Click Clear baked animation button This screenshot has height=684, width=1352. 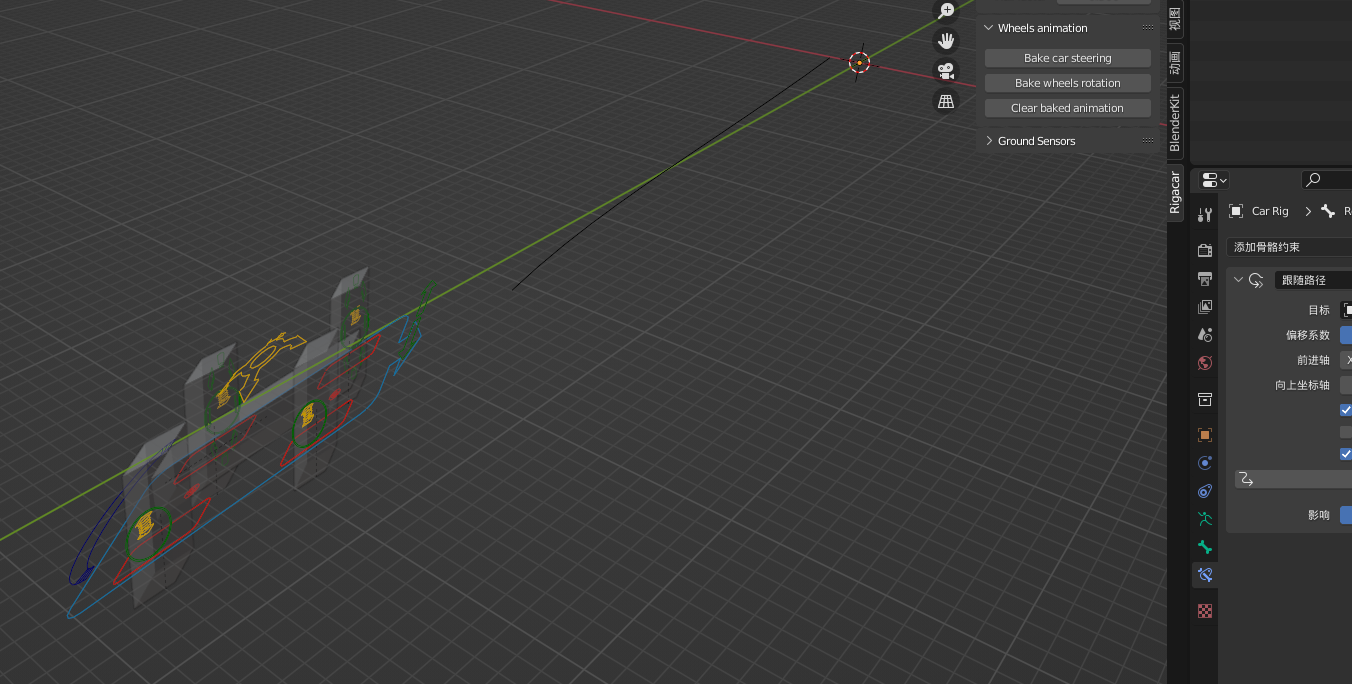[x=1067, y=108]
